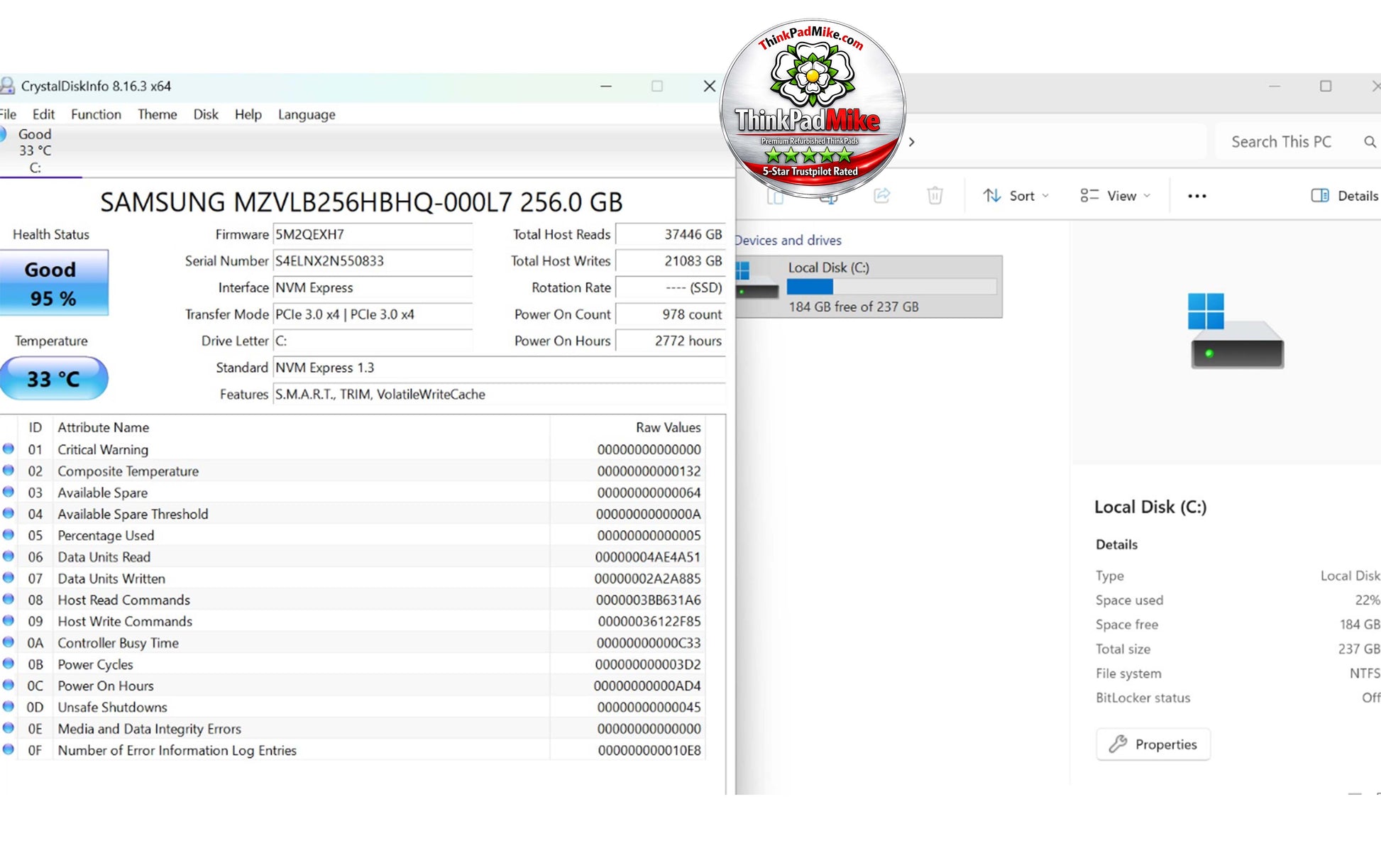
Task: Click the forward chevron in address bar
Action: click(912, 142)
